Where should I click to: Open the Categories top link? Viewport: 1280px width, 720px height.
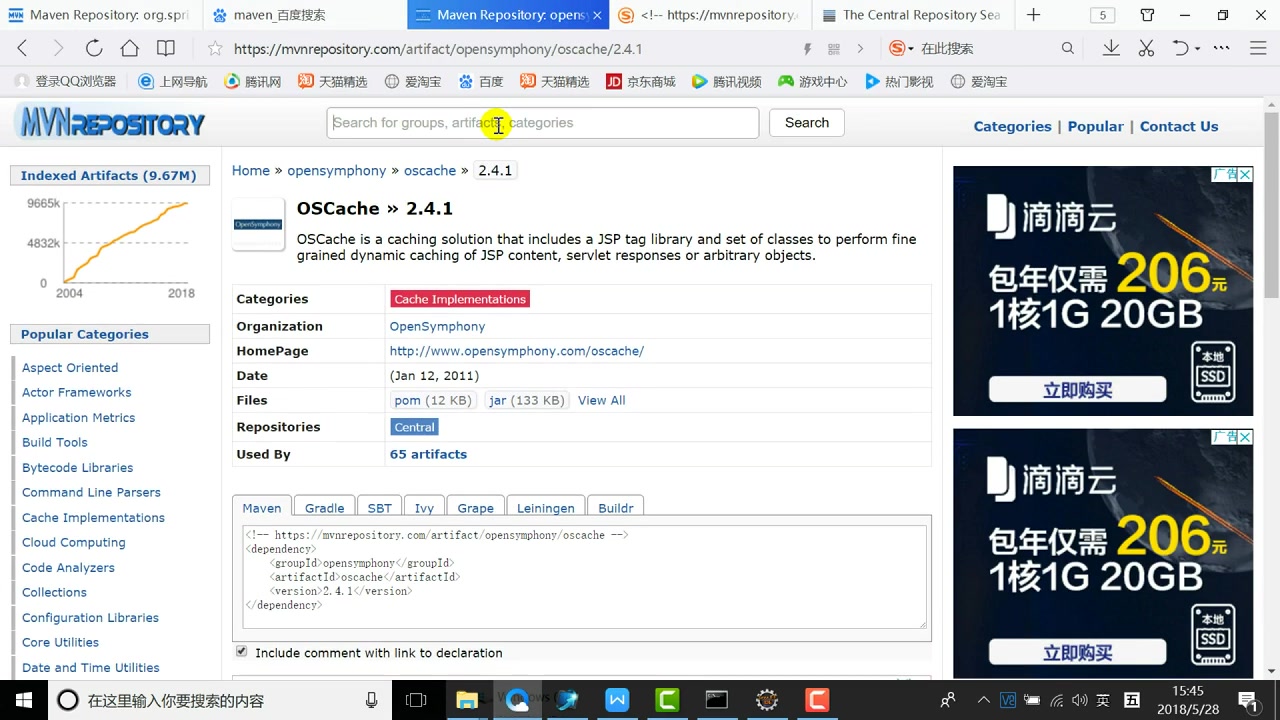pyautogui.click(x=1012, y=126)
